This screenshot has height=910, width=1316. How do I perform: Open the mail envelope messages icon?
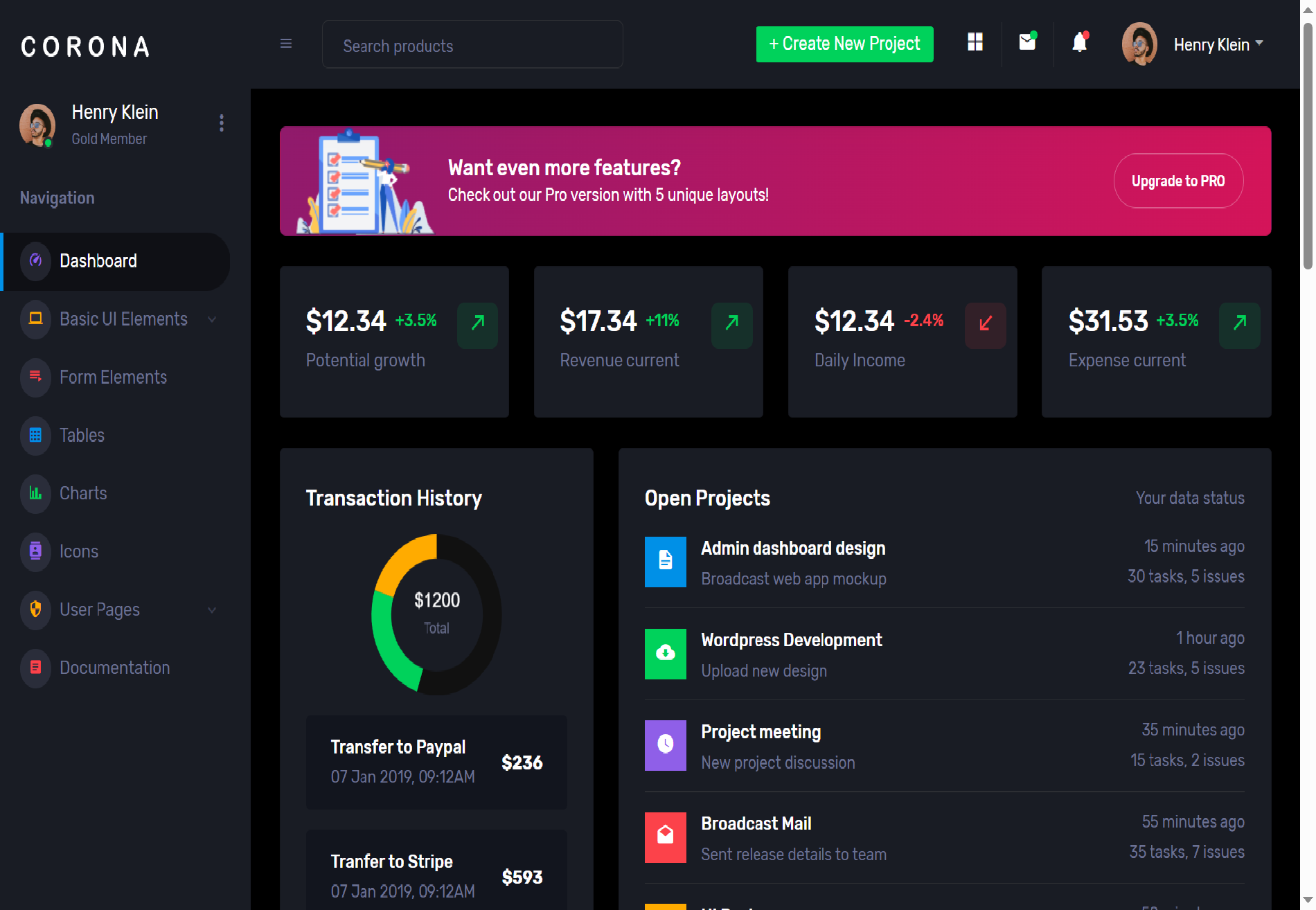pyautogui.click(x=1027, y=42)
